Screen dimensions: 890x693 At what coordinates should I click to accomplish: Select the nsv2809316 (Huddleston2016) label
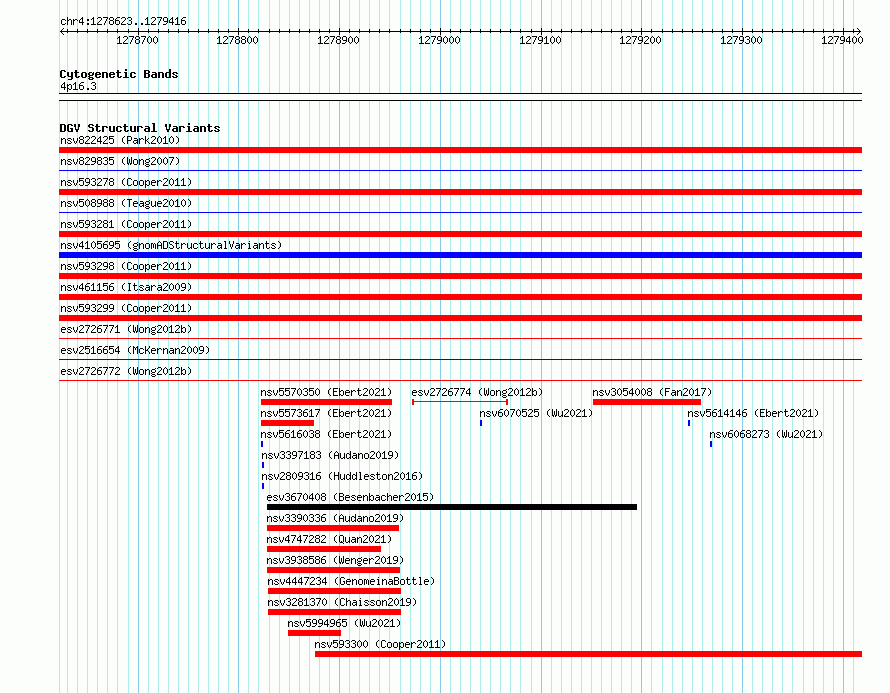pyautogui.click(x=342, y=476)
